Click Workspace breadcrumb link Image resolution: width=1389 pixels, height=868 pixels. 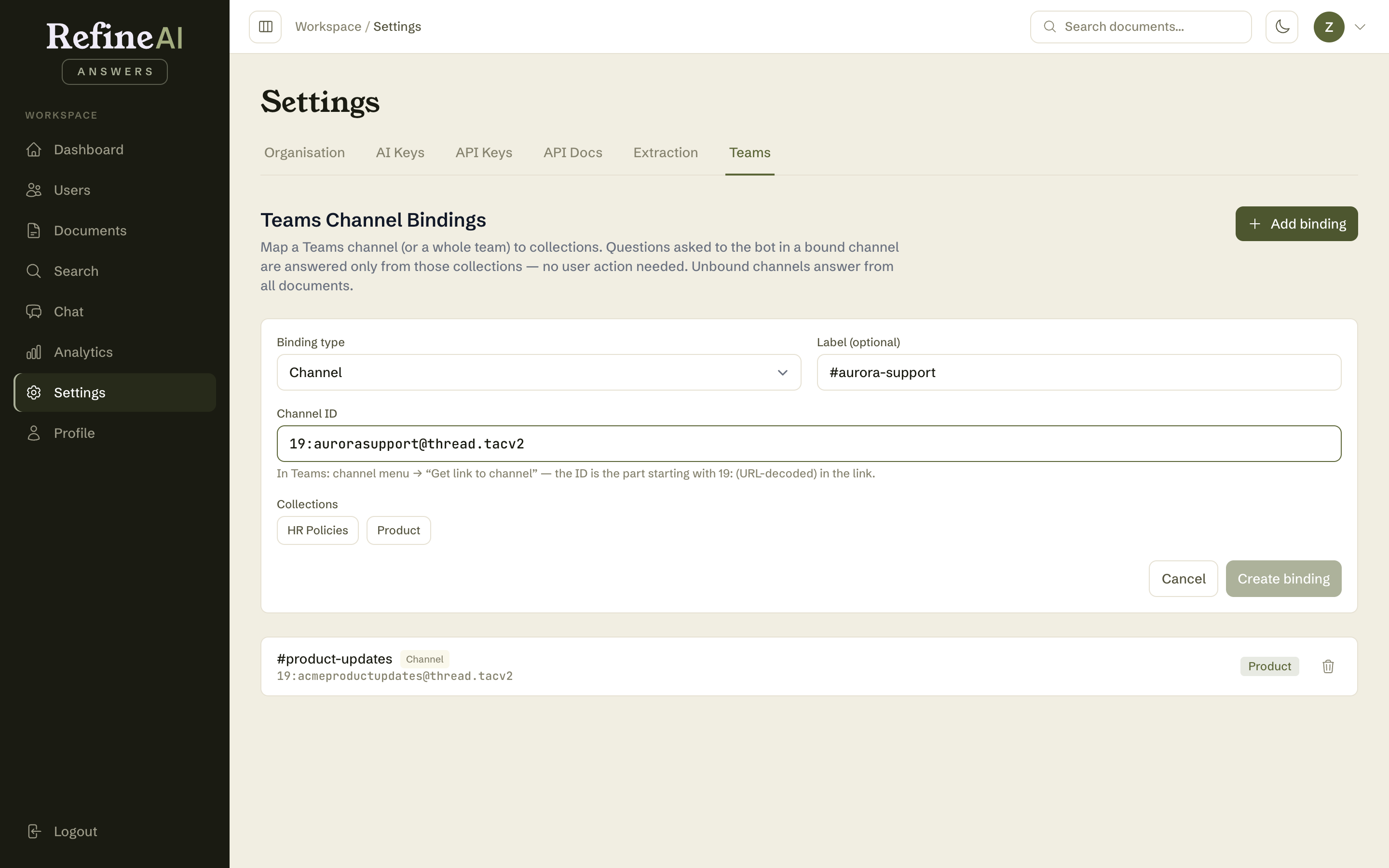click(x=328, y=27)
